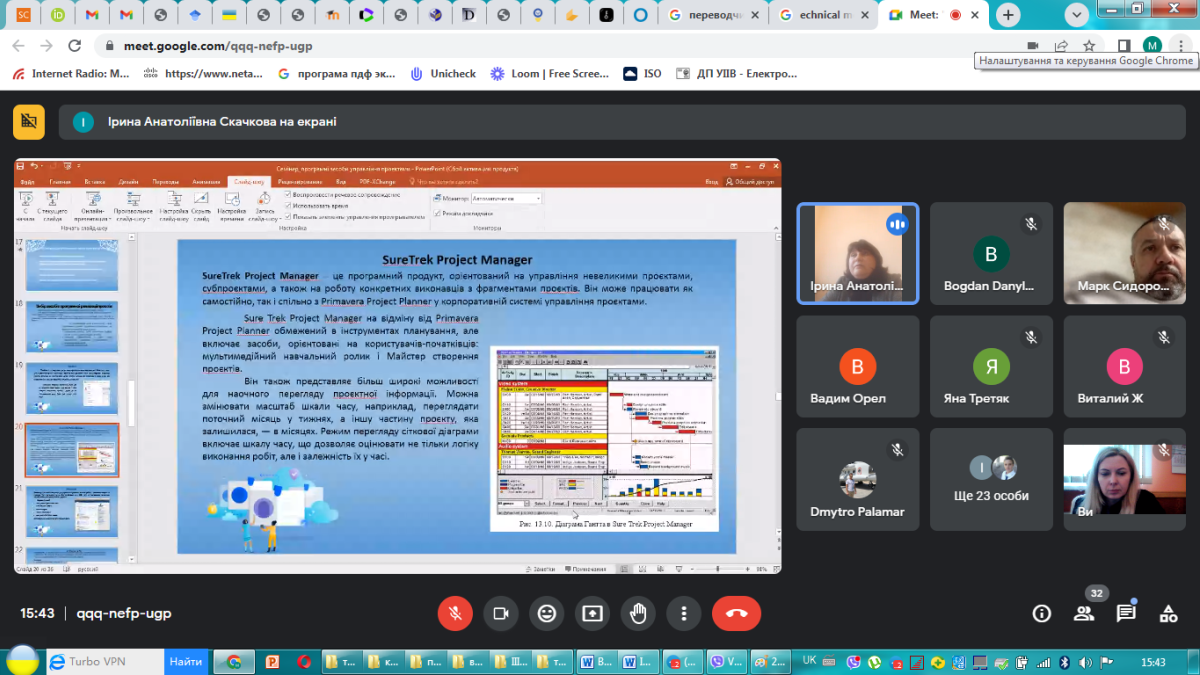1200x675 pixels.
Task: Open the emoji reactions button
Action: (x=546, y=613)
